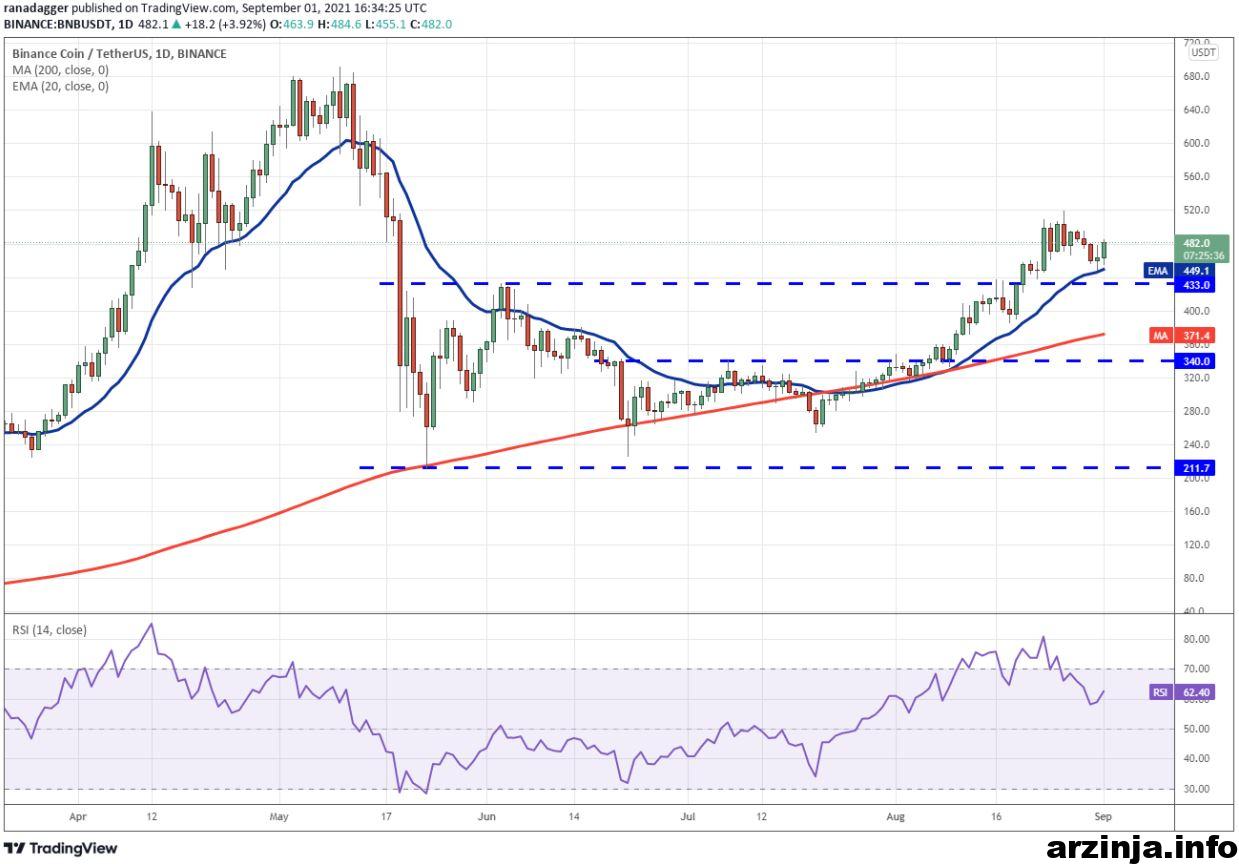
Task: Click the 560.0 price axis tick
Action: [x=1197, y=177]
